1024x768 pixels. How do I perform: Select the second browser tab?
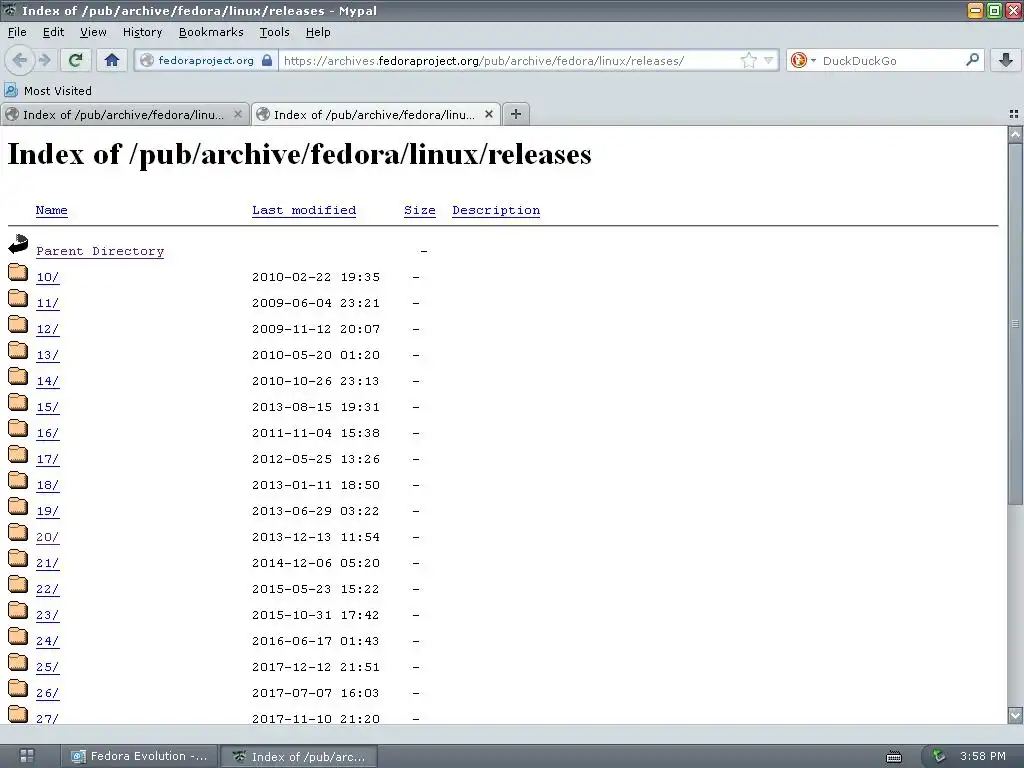(376, 114)
